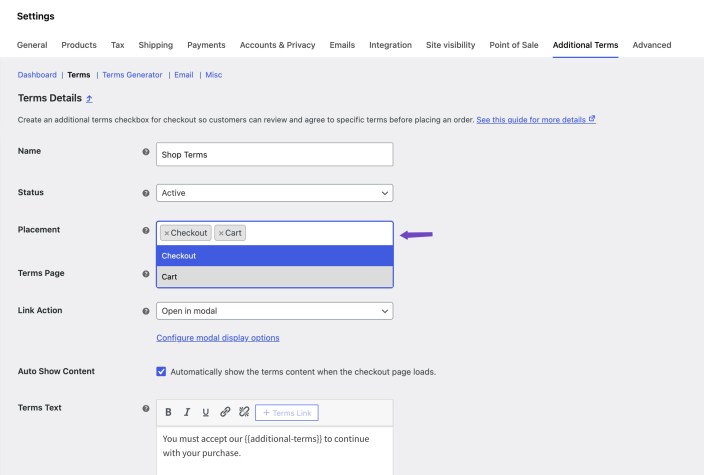704x475 pixels.
Task: Toggle italic formatting in Terms Text editor
Action: [187, 412]
